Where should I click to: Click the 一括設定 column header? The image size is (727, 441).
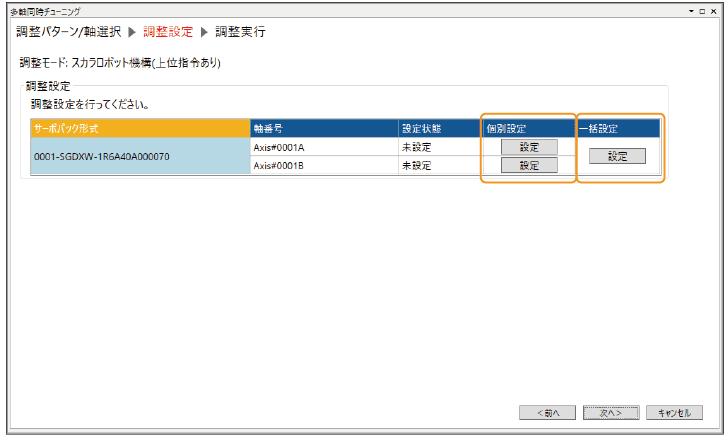(x=618, y=128)
